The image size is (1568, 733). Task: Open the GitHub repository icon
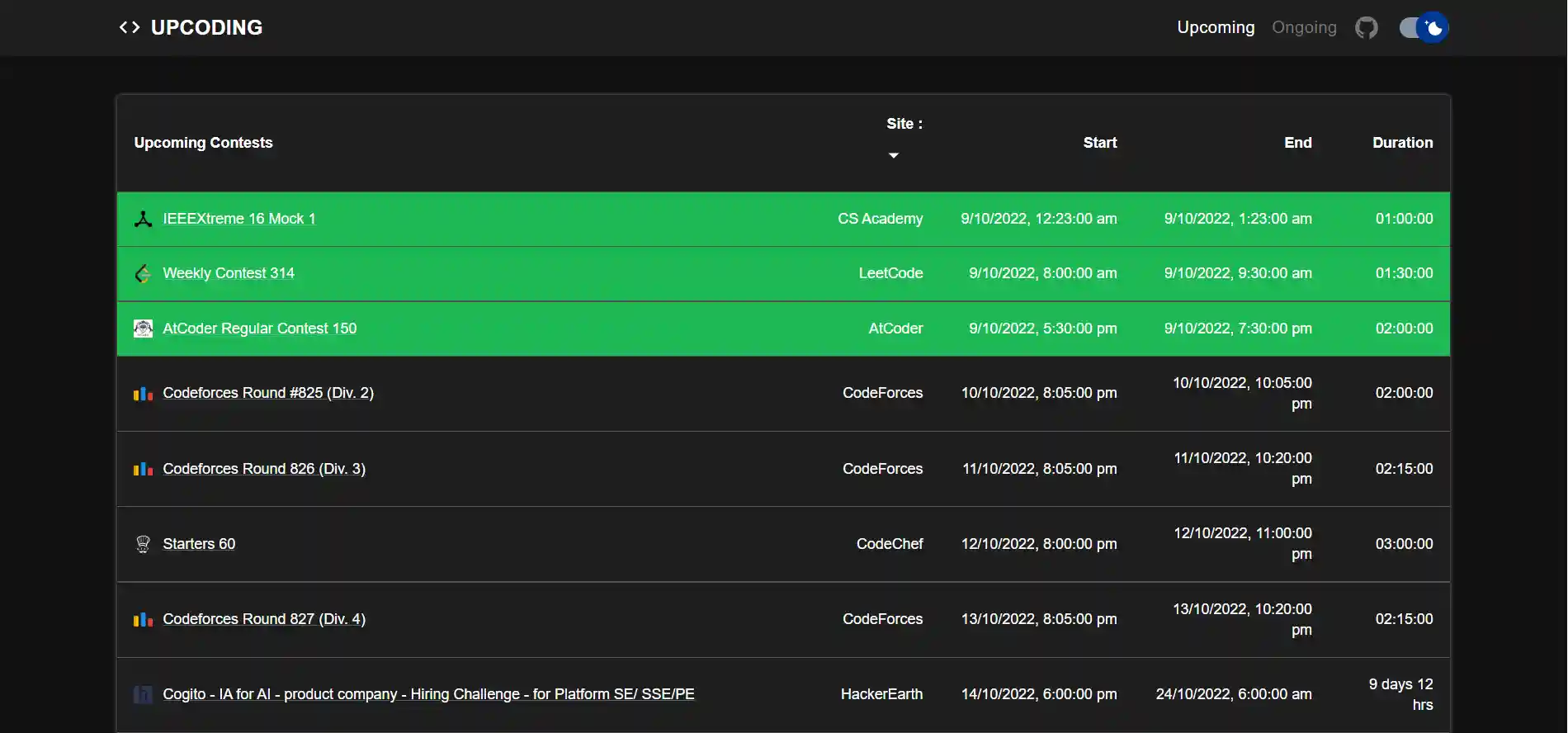click(x=1367, y=28)
